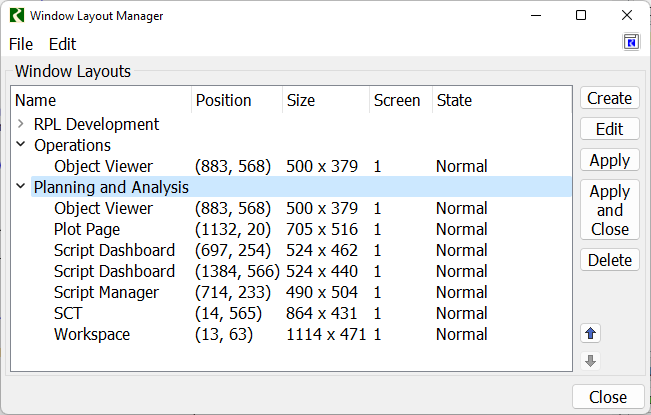Click the app logo in title bar
651x415 pixels.
[17, 15]
